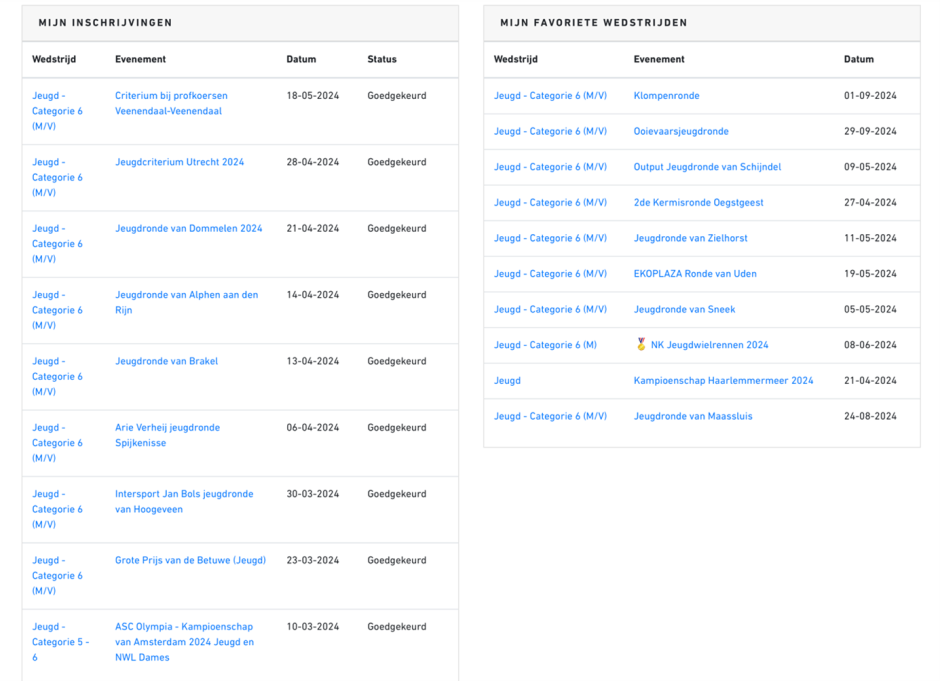
Task: Open the Jeugdronde van Brakel event
Action: pos(166,362)
